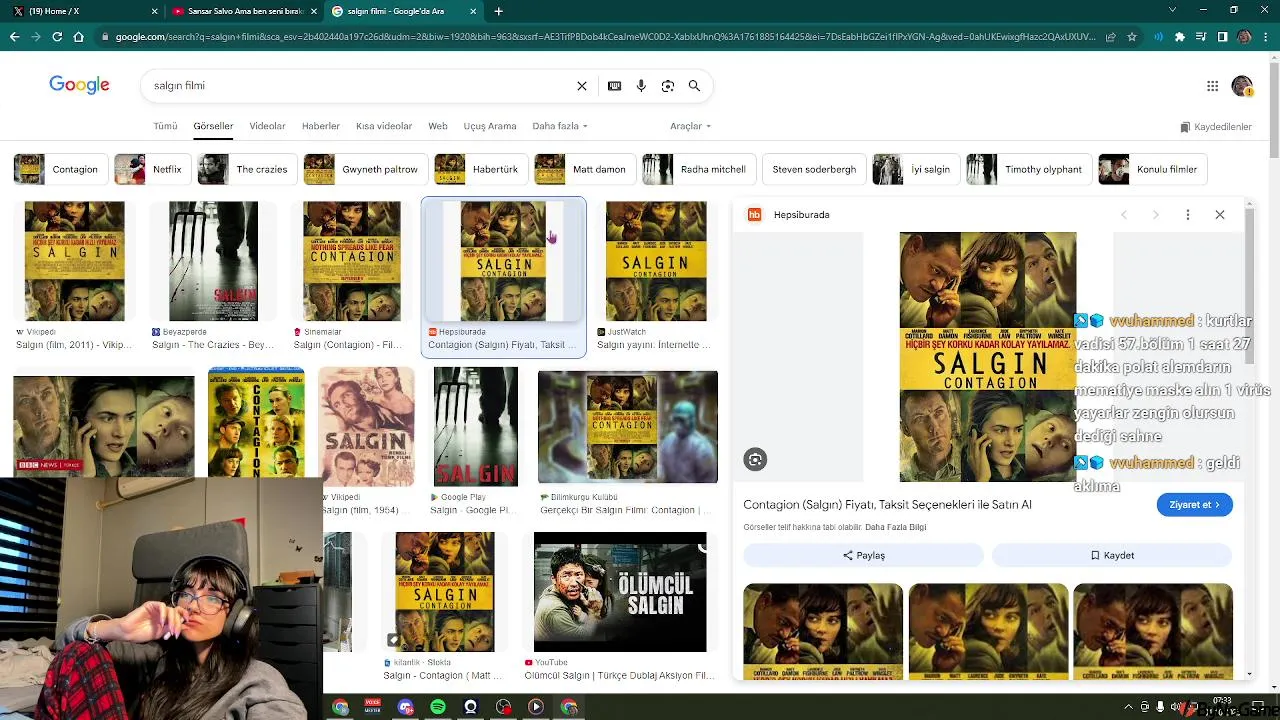Open the large Salgın Contagion poster in the preview

pos(988,357)
